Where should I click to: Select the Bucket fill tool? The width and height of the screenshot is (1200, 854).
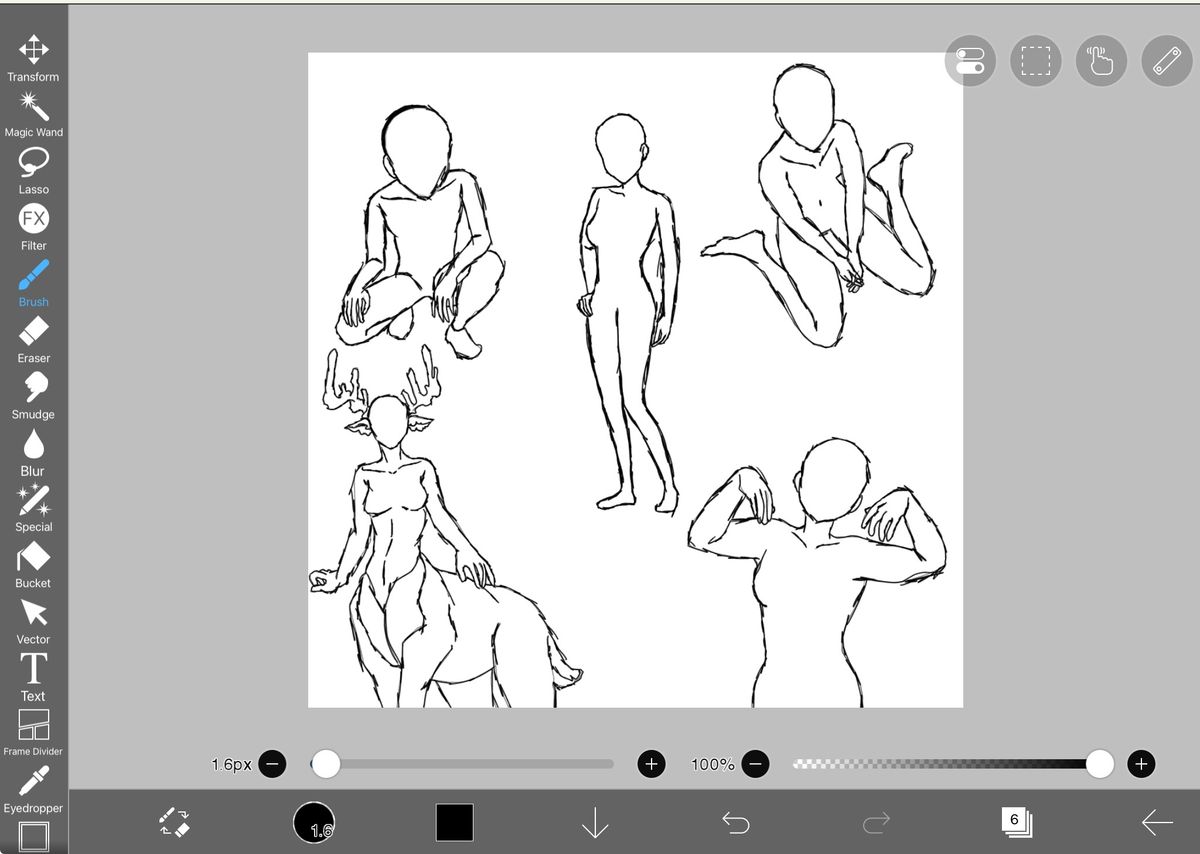(33, 565)
